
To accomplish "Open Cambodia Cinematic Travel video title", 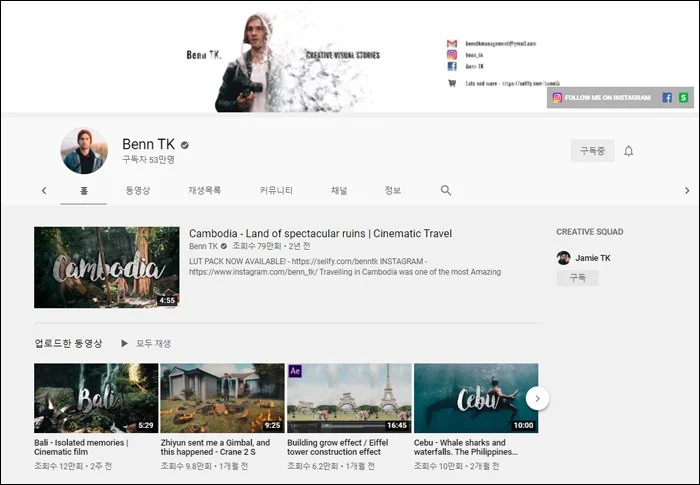I will coord(320,234).
